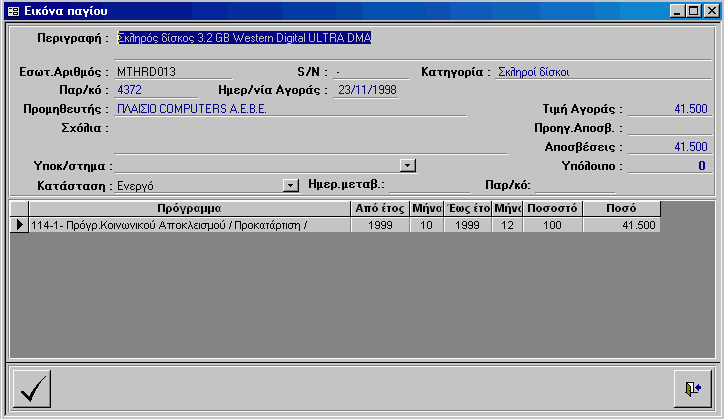This screenshot has width=724, height=419.
Task: Click the S/N input field
Action: [x=371, y=72]
